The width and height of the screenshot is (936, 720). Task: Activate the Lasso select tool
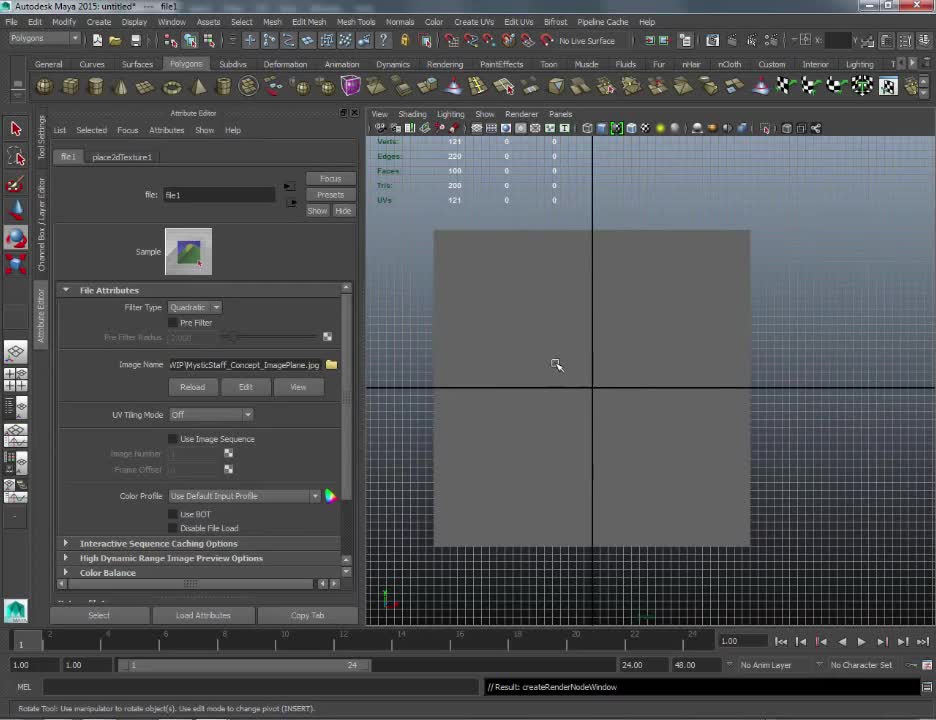15,157
